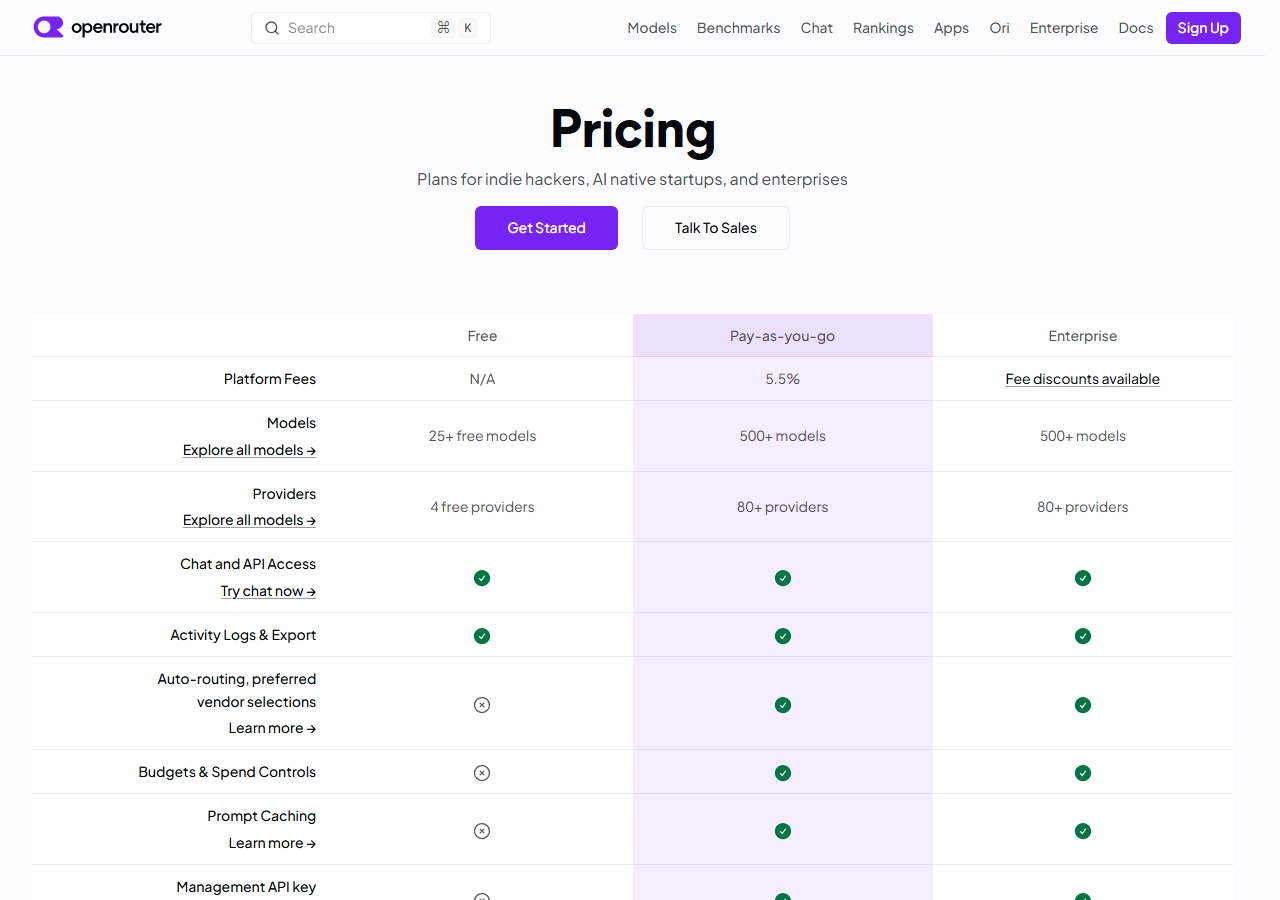Open Learn more under Prompt Caching
This screenshot has height=900, width=1280.
click(x=272, y=843)
